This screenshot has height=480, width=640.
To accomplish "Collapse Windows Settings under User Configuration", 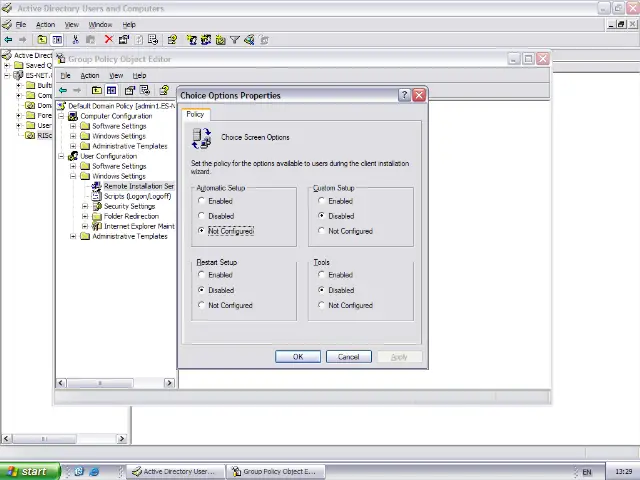I will 73,176.
